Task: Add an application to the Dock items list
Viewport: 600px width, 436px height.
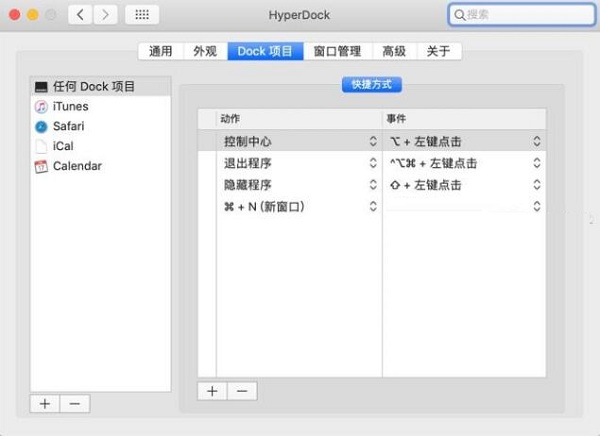Action: point(45,403)
